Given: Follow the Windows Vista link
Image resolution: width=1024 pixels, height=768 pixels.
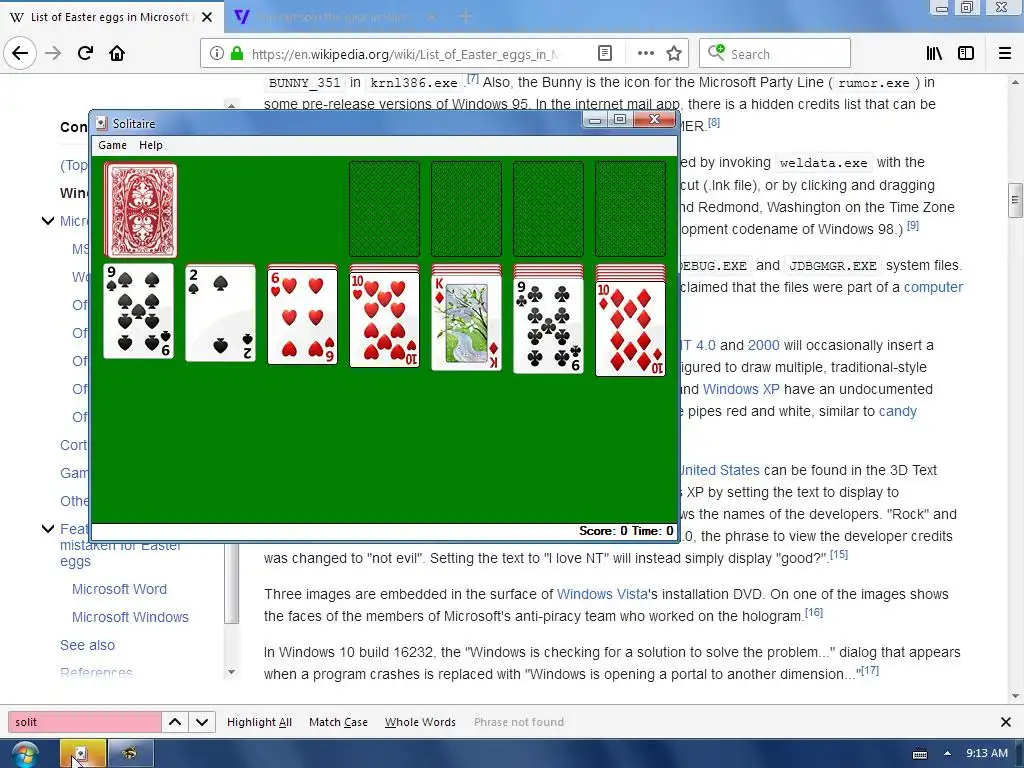Looking at the screenshot, I should 602,594.
